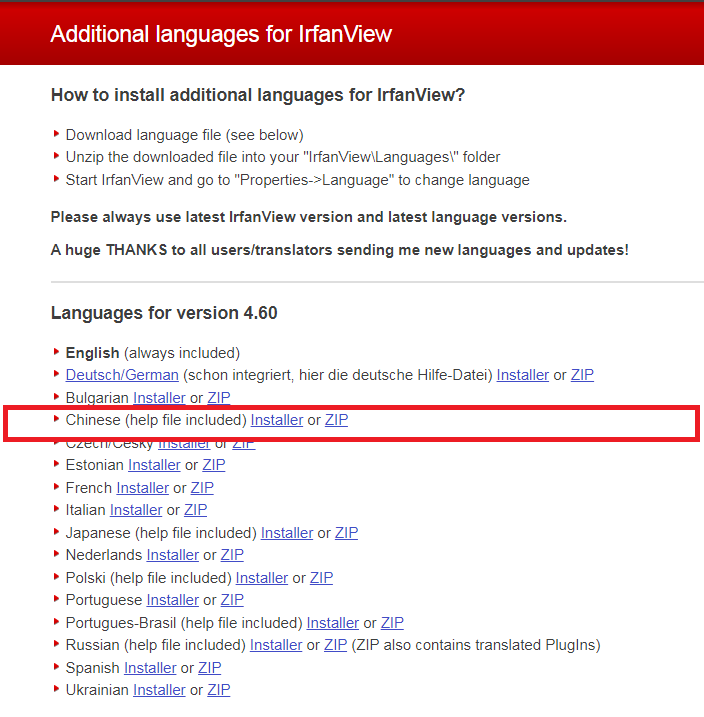Download the Spanish Installer
The width and height of the screenshot is (704, 717).
point(150,668)
